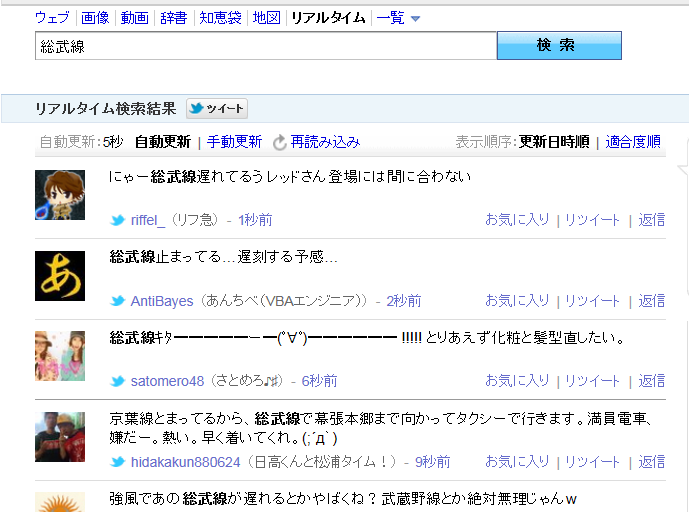The image size is (689, 512).
Task: Click the search field containing 総武線
Action: pos(265,46)
